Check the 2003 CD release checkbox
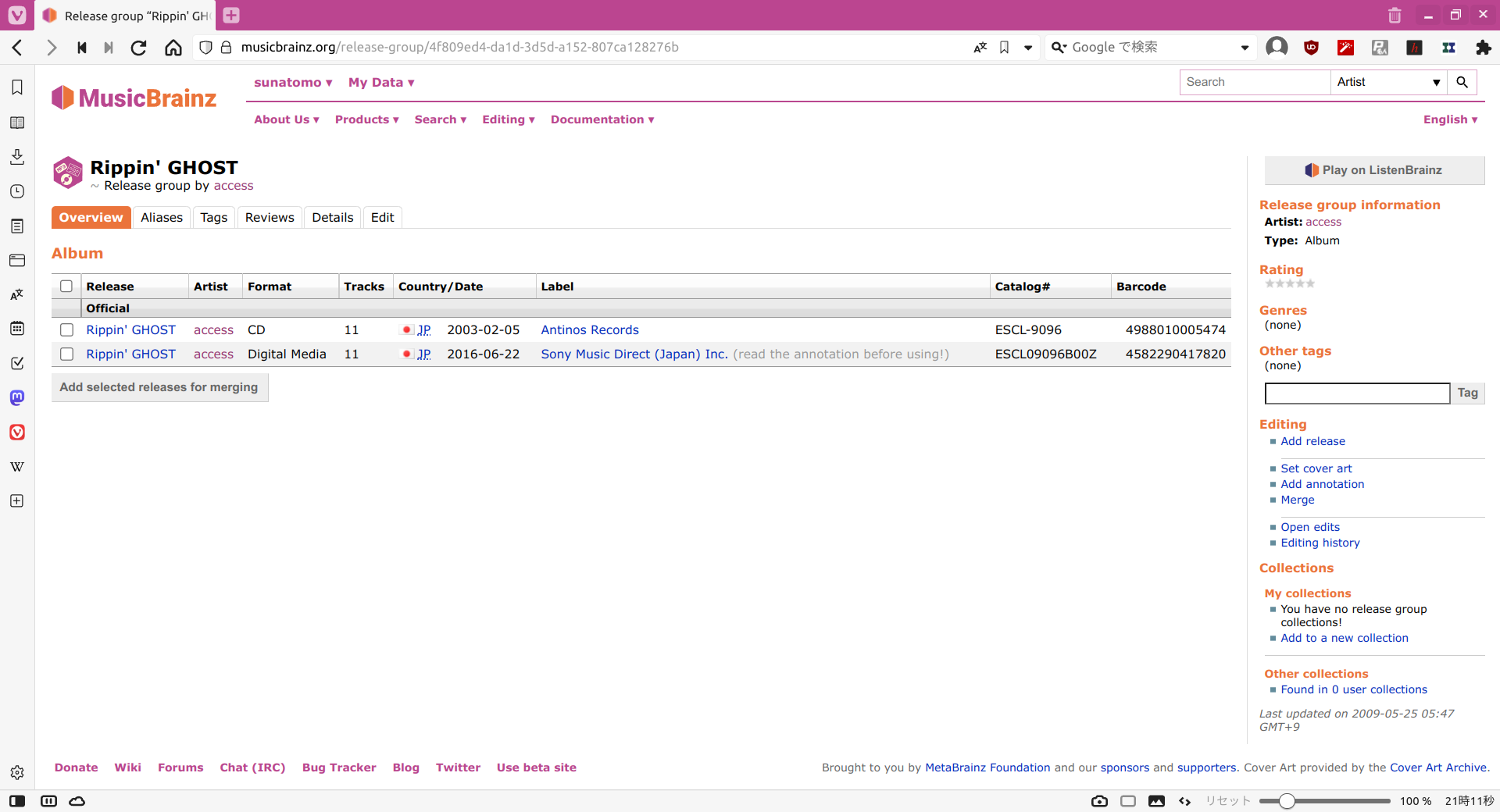Image resolution: width=1500 pixels, height=812 pixels. 66,330
